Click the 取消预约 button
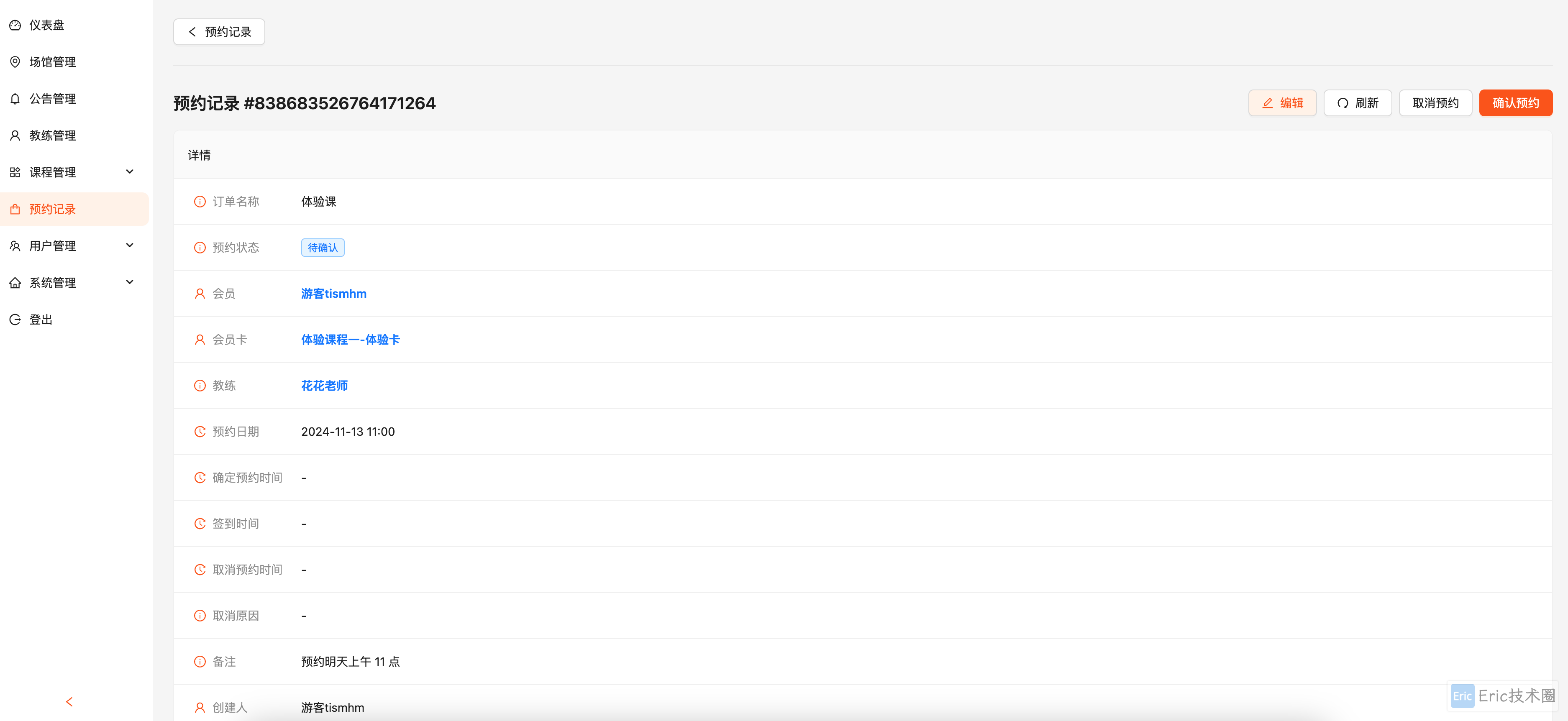The height and width of the screenshot is (721, 1568). tap(1435, 103)
